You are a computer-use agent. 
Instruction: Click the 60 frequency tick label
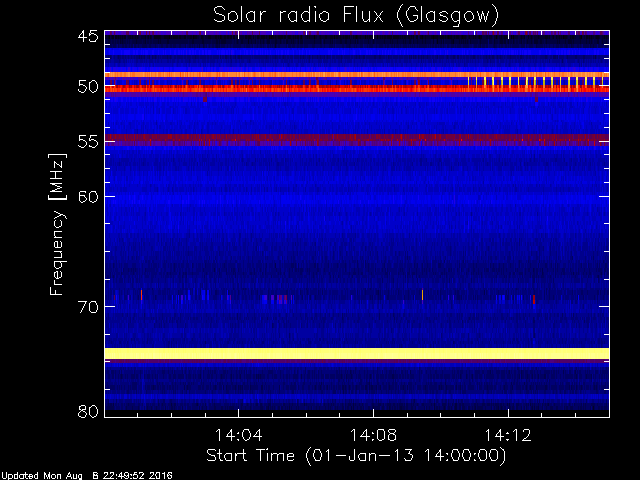point(88,196)
